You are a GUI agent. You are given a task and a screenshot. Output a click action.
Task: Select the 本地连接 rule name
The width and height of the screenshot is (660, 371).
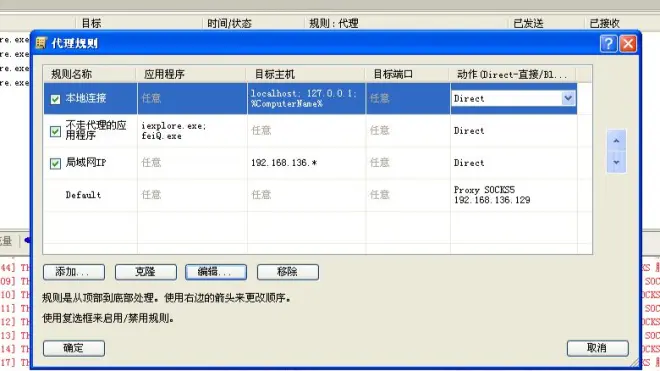(x=86, y=98)
